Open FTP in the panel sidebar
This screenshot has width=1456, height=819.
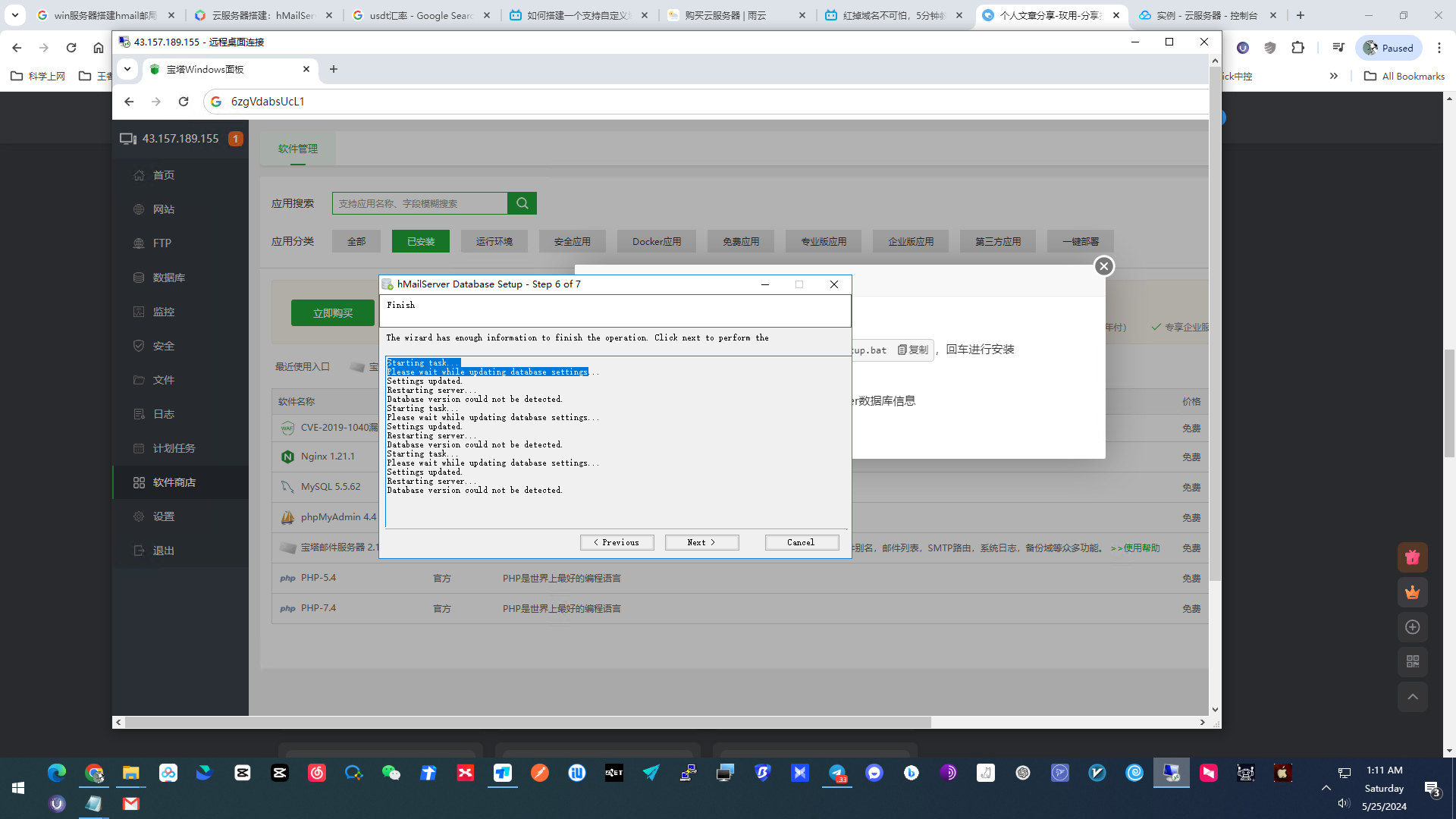pyautogui.click(x=180, y=243)
